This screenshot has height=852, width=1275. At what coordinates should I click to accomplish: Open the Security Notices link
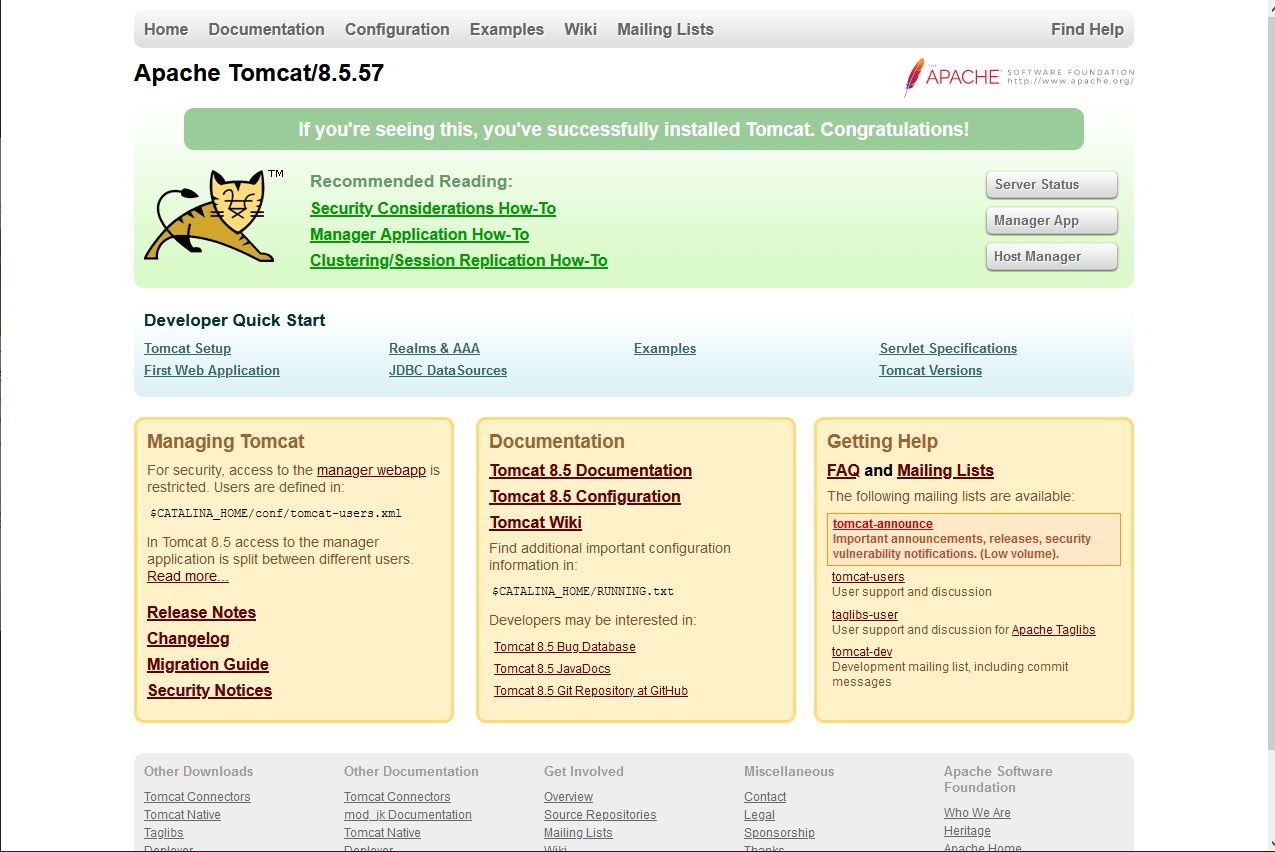point(209,690)
